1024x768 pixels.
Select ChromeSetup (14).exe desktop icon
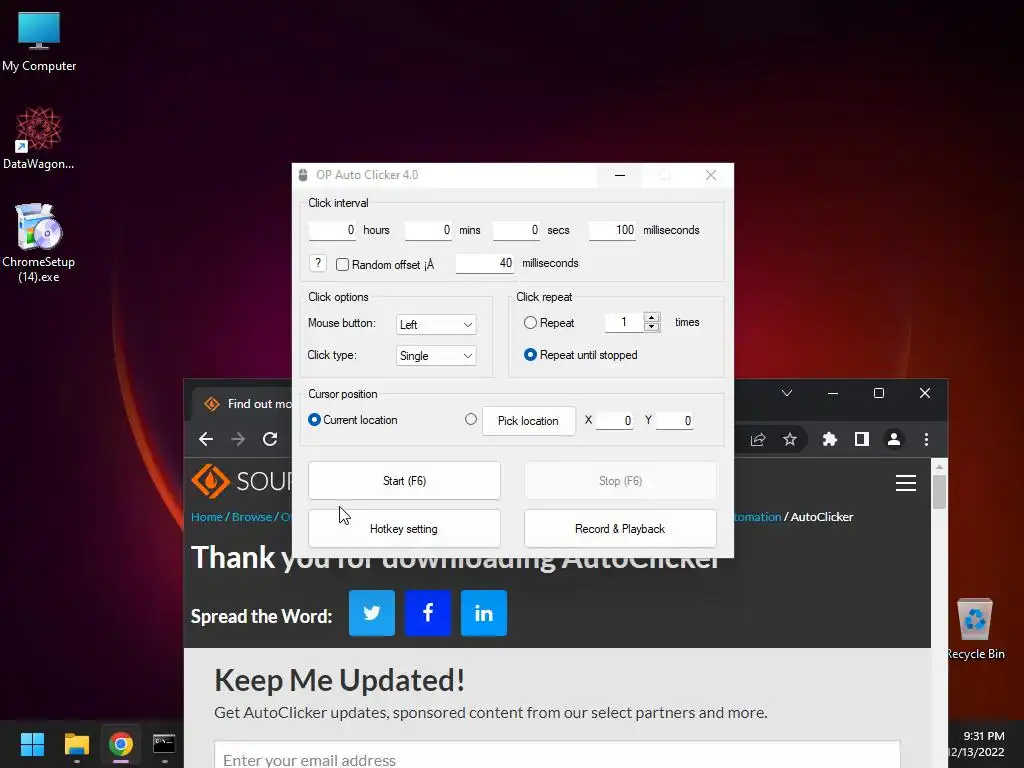pos(39,242)
